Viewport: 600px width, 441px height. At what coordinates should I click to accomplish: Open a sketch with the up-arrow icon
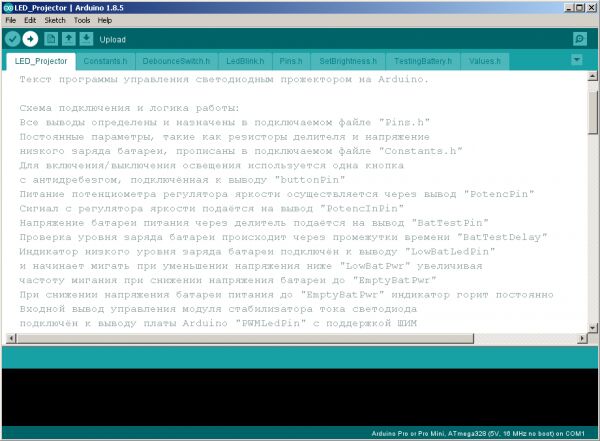68,39
